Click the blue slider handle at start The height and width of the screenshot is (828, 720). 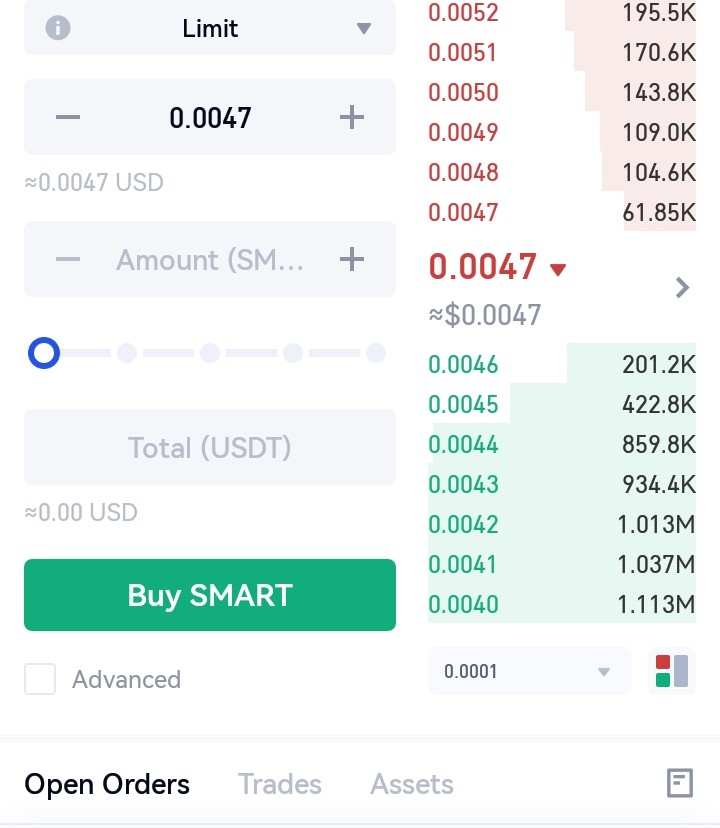44,353
